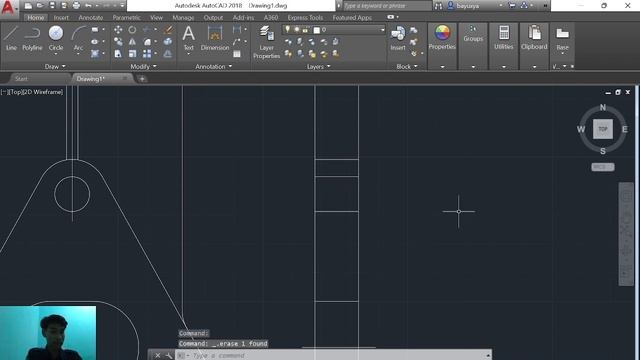
Task: Expand the Annotation panel
Action: (213, 66)
